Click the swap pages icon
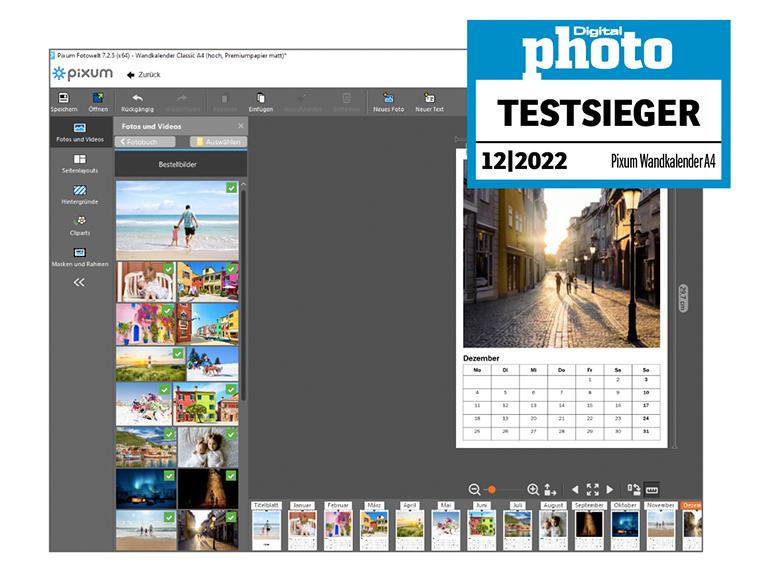This screenshot has height=578, width=770. pos(633,489)
